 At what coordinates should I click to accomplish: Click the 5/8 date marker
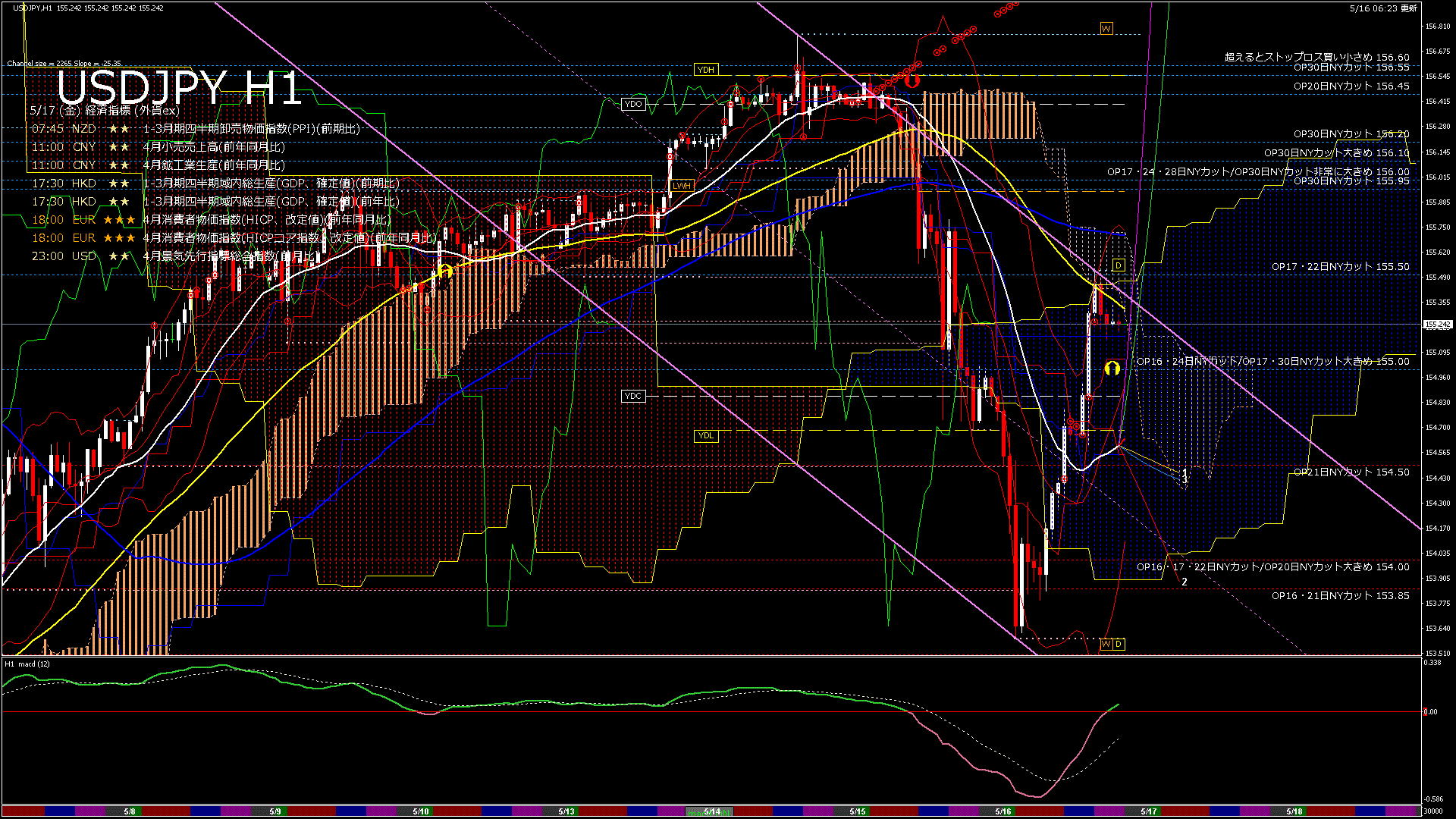[x=130, y=811]
